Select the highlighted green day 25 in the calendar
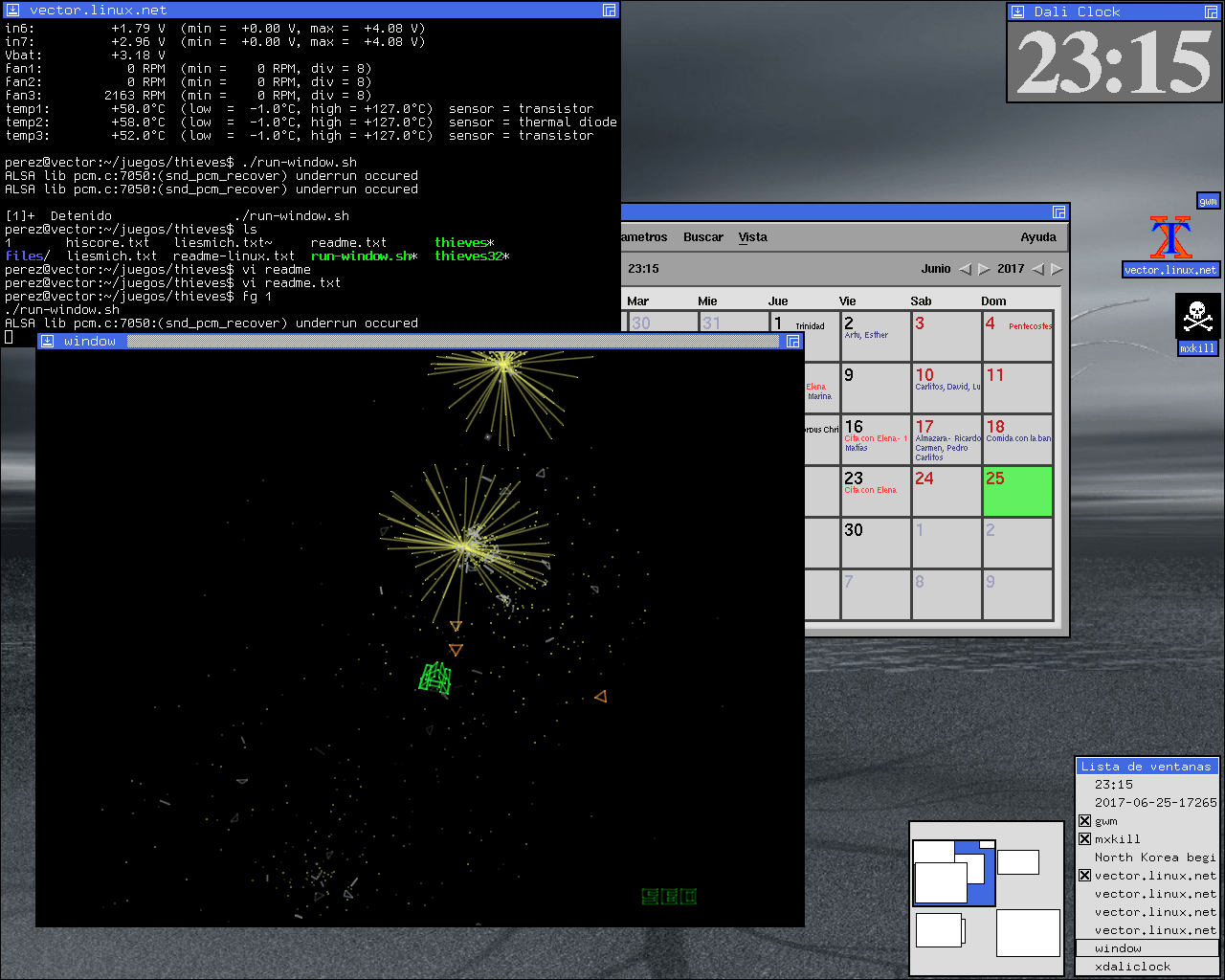This screenshot has height=980, width=1225. [x=1017, y=492]
